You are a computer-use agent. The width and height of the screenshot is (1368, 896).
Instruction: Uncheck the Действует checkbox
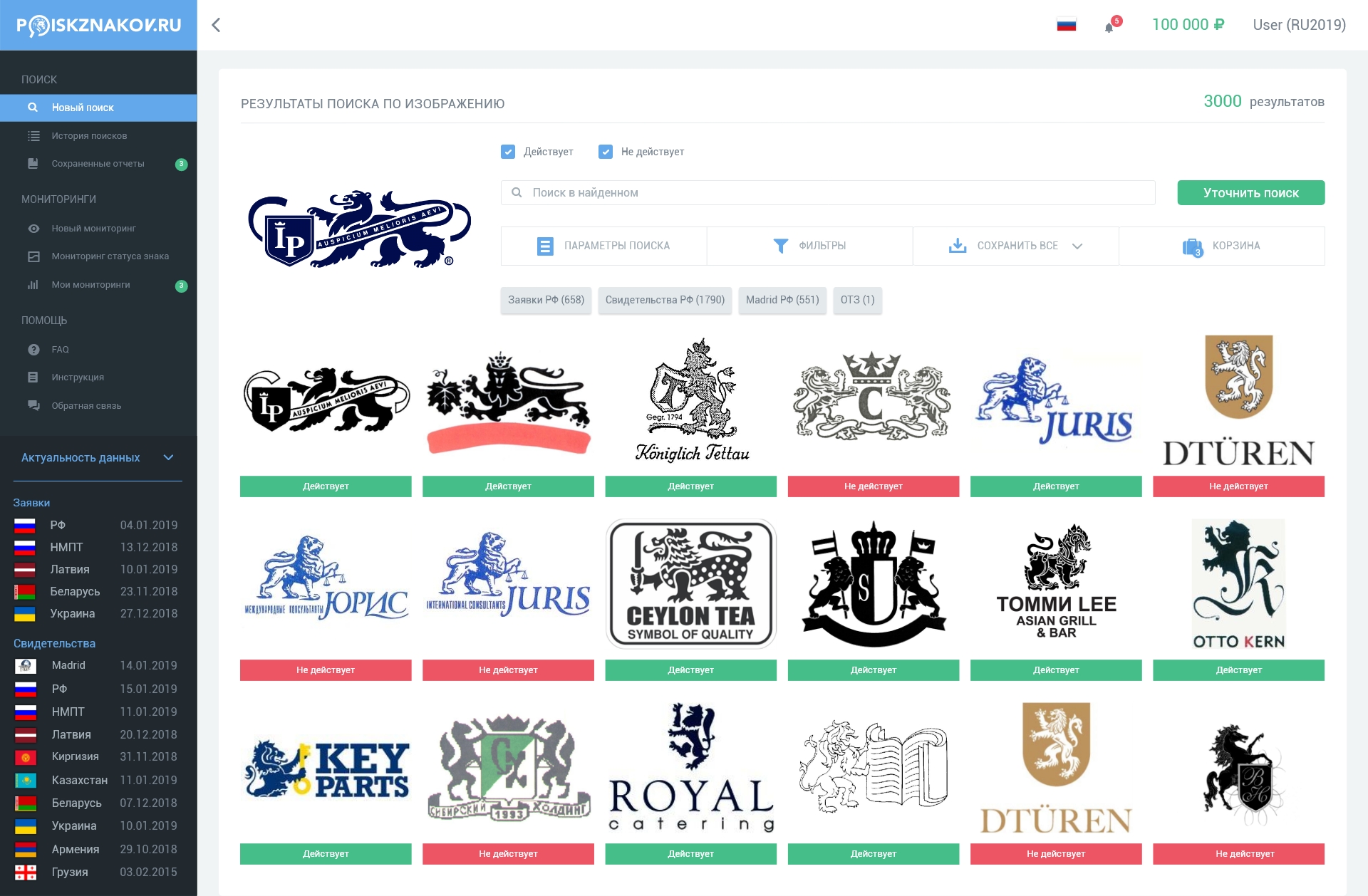click(x=508, y=152)
